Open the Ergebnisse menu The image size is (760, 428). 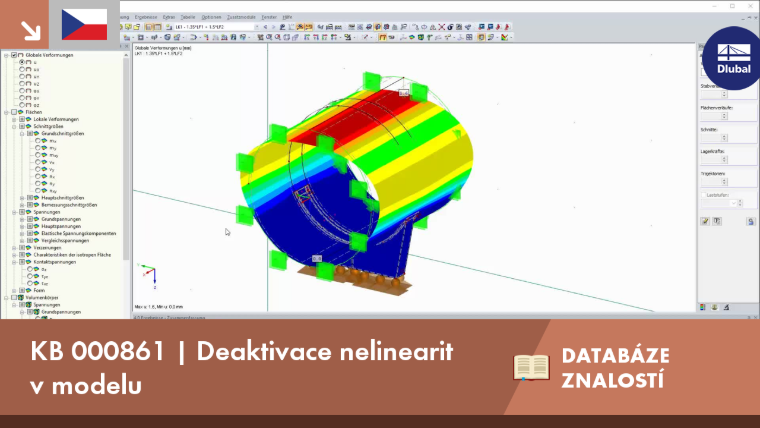pos(145,17)
